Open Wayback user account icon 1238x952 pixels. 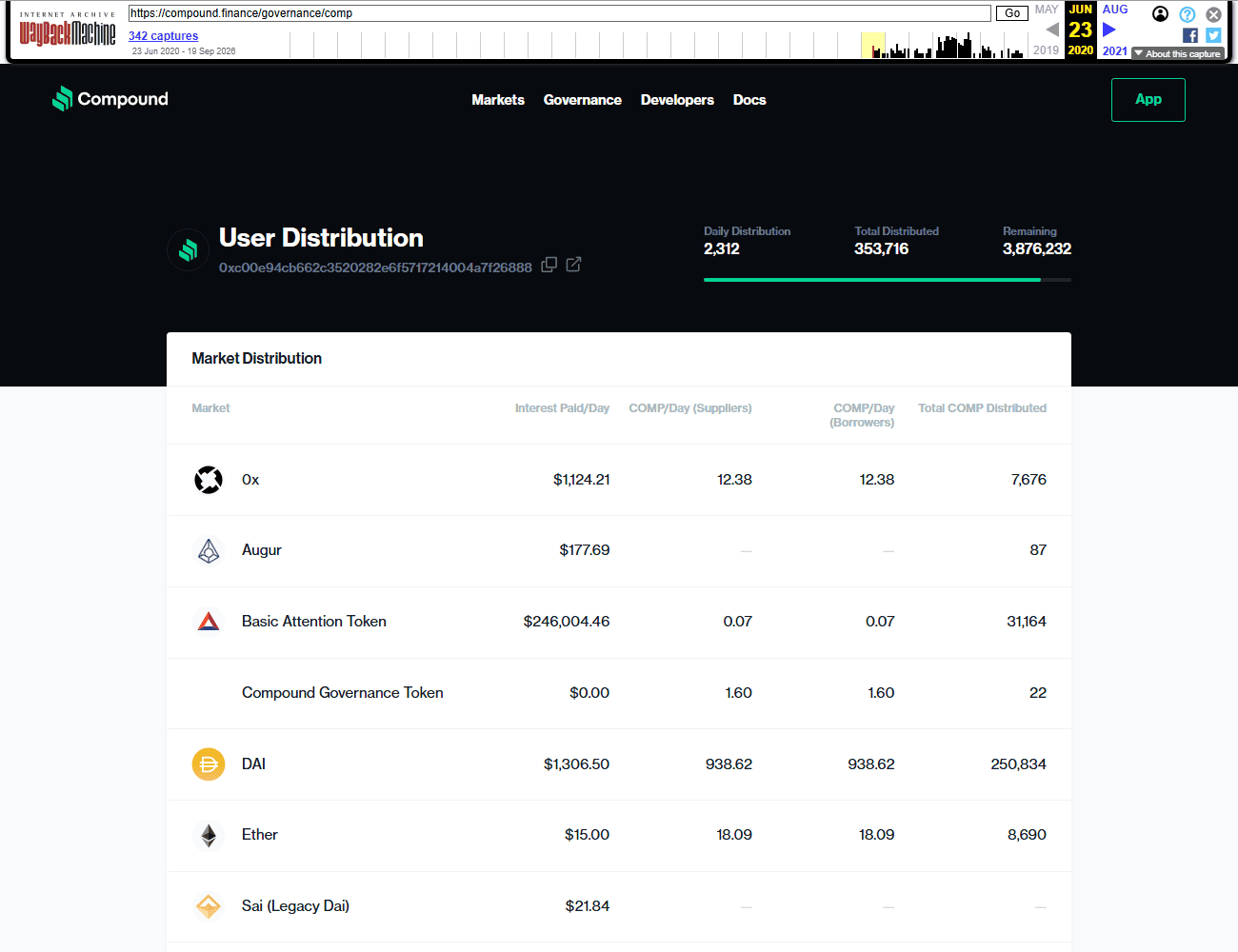[x=1160, y=13]
